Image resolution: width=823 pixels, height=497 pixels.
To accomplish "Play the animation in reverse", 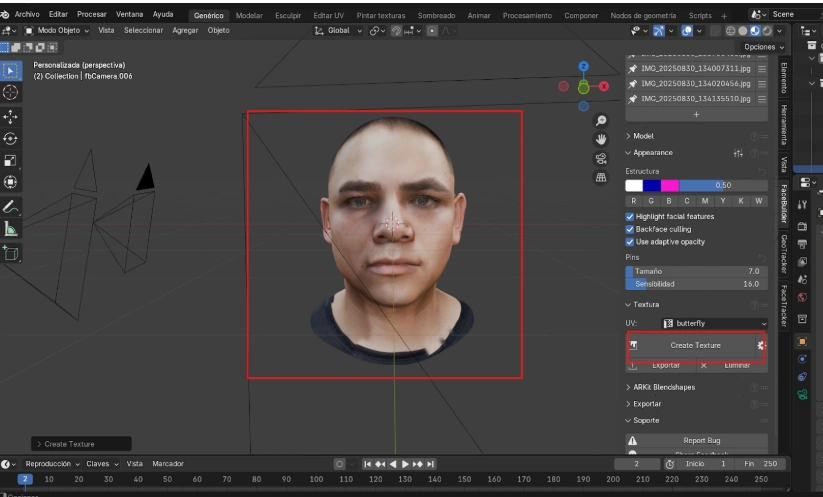I will pos(393,464).
